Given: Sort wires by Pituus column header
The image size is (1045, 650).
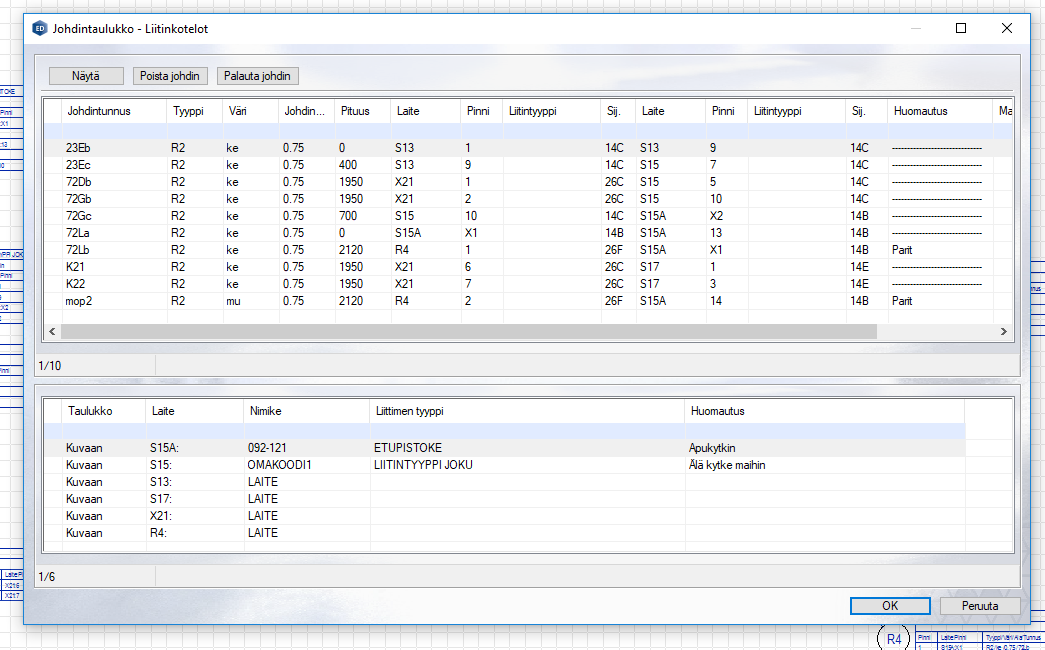Looking at the screenshot, I should click(x=355, y=111).
